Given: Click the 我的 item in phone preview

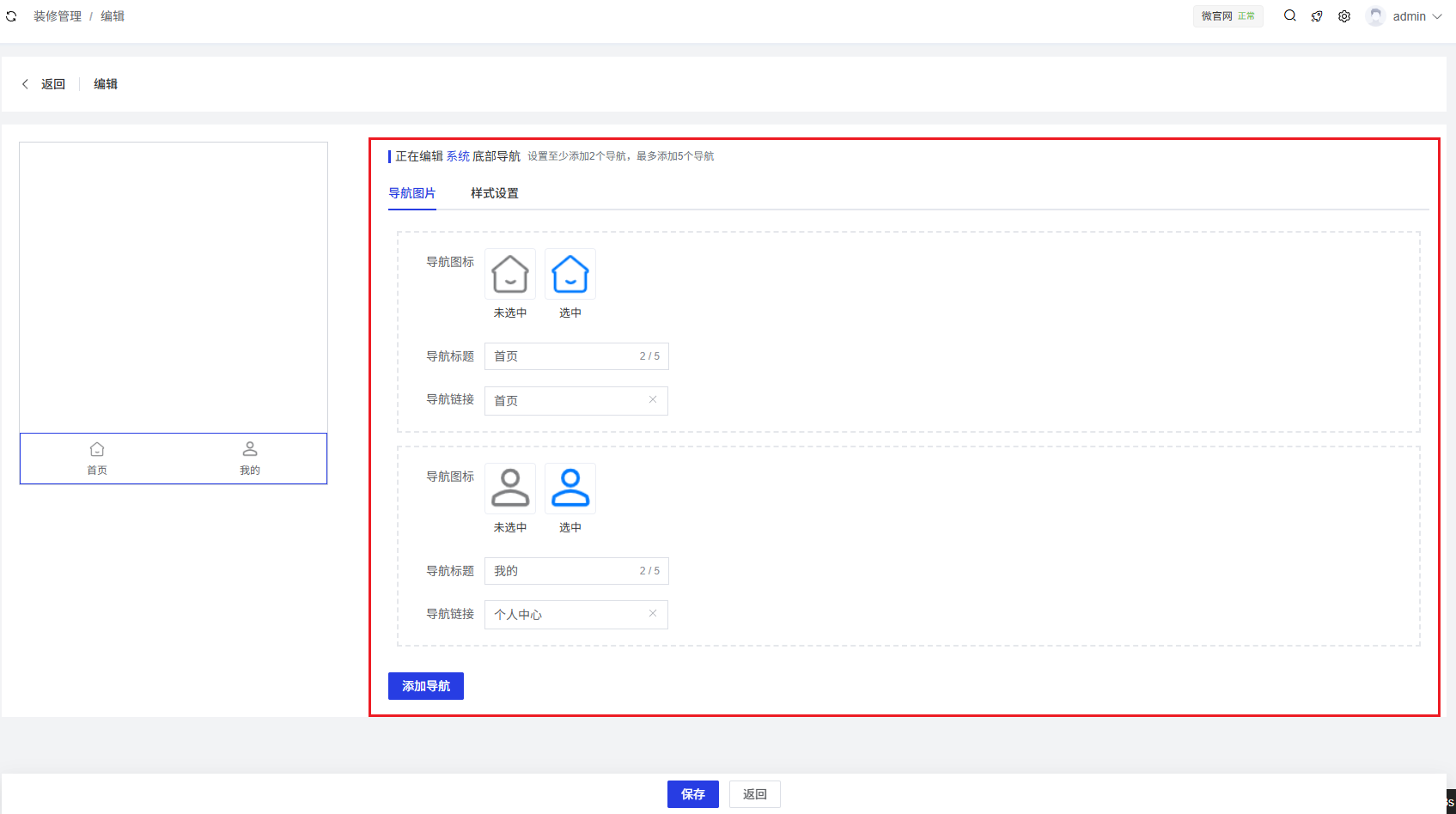Looking at the screenshot, I should pos(250,459).
